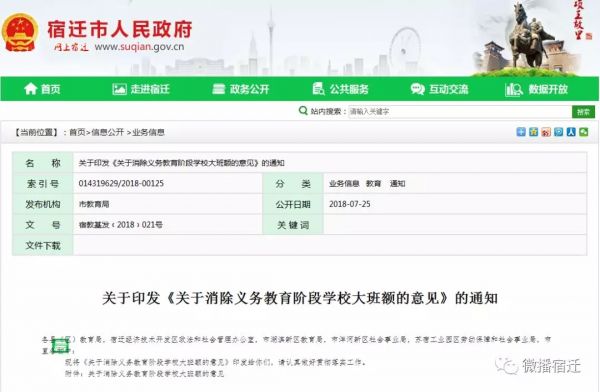Open www.suqian.gov.cn link in header
This screenshot has width=600, height=392.
pyautogui.click(x=139, y=47)
